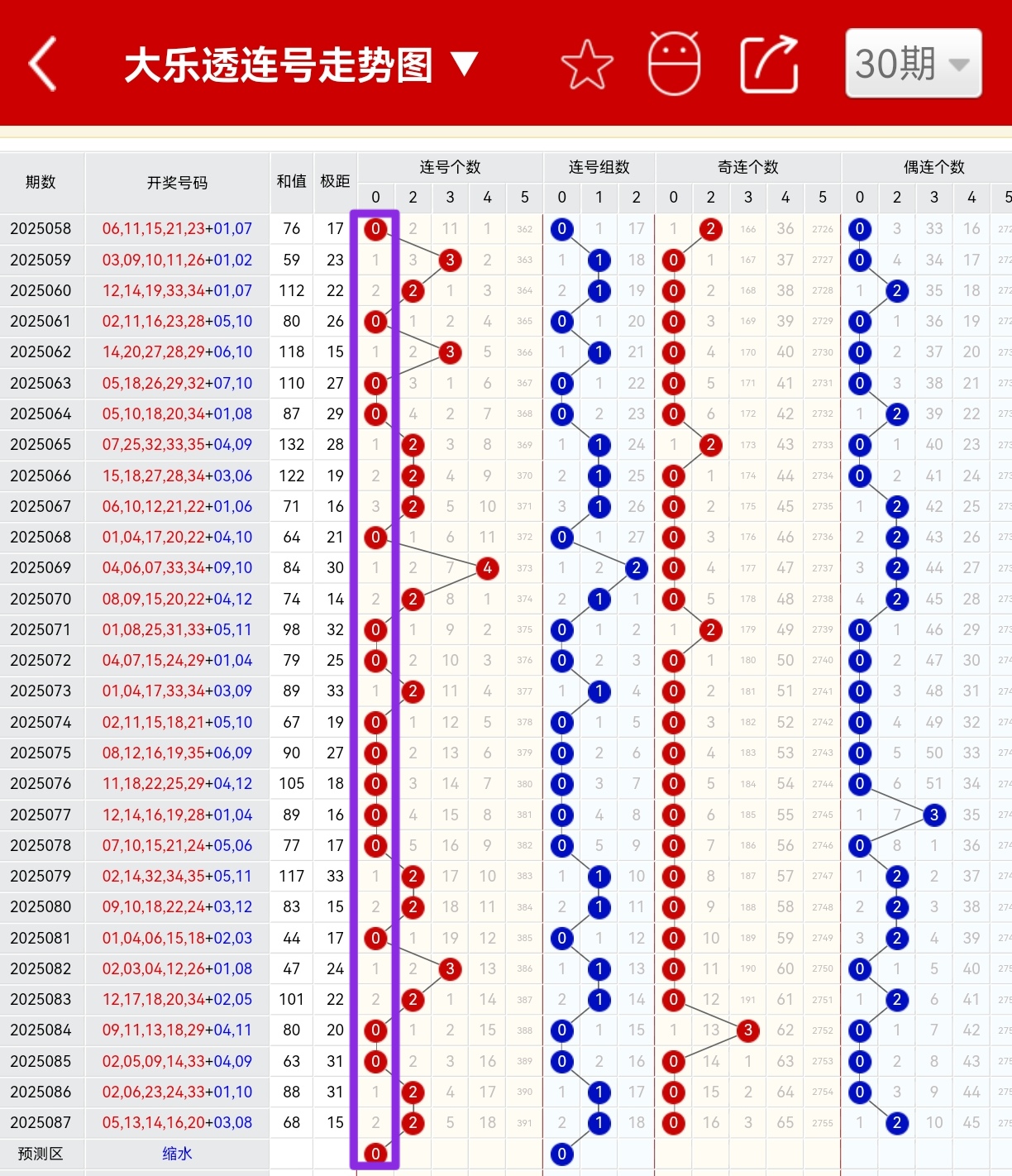
Task: Click sum value 44 in row 2025081
Action: (x=291, y=938)
